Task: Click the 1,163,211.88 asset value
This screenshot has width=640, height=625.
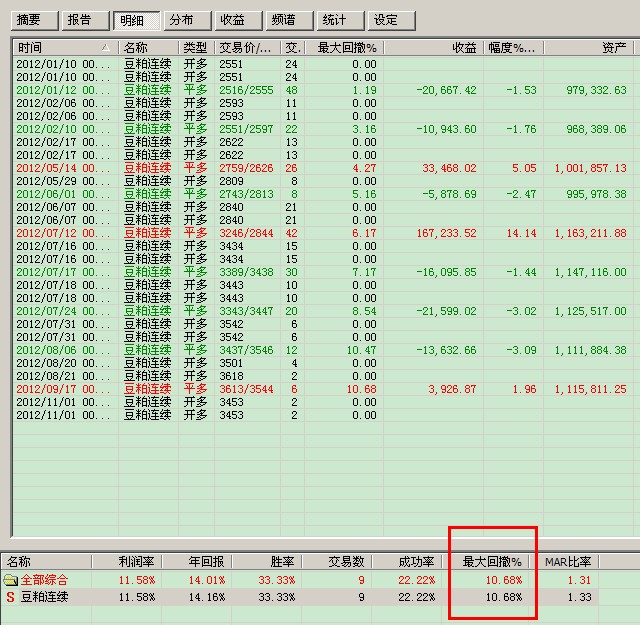Action: click(590, 233)
